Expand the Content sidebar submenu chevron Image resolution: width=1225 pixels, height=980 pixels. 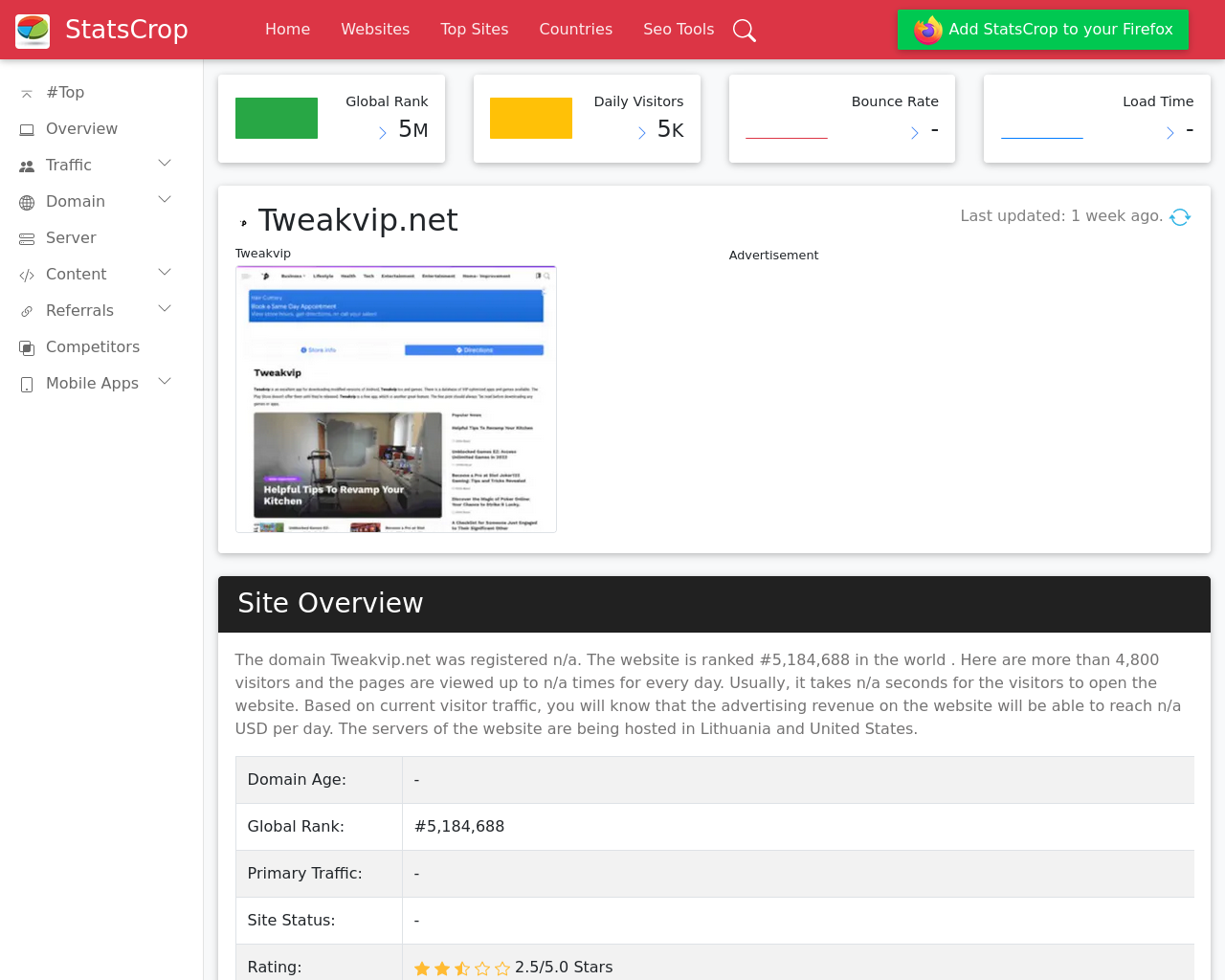click(x=165, y=273)
